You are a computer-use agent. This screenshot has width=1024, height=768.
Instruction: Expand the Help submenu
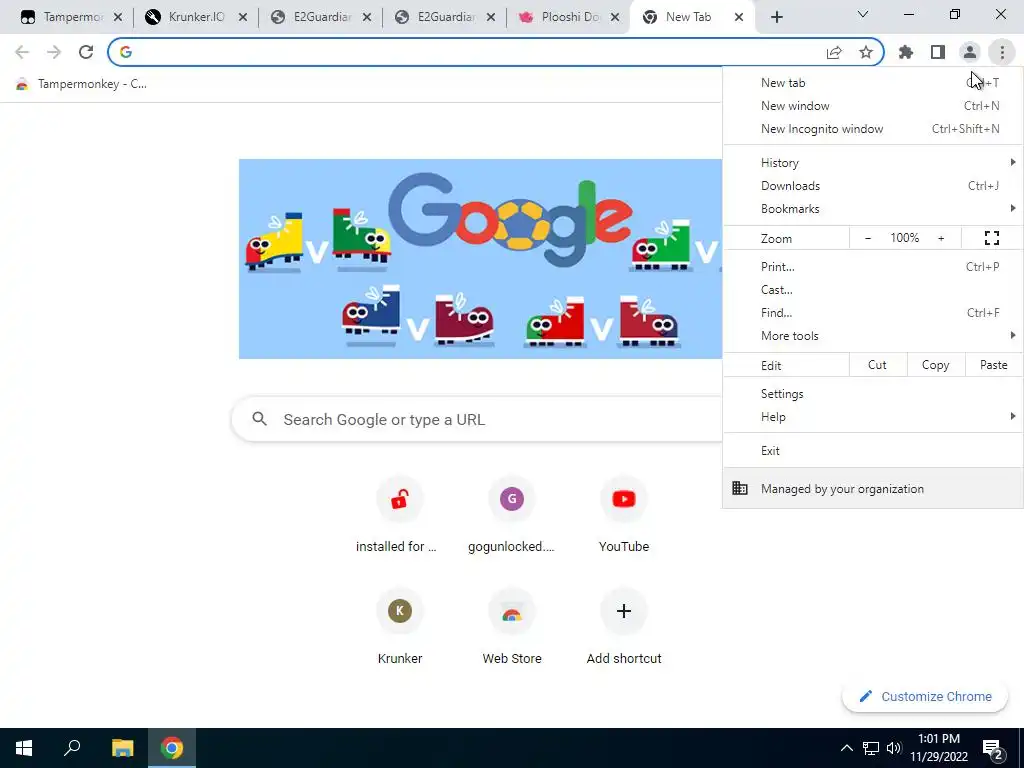pyautogui.click(x=873, y=417)
